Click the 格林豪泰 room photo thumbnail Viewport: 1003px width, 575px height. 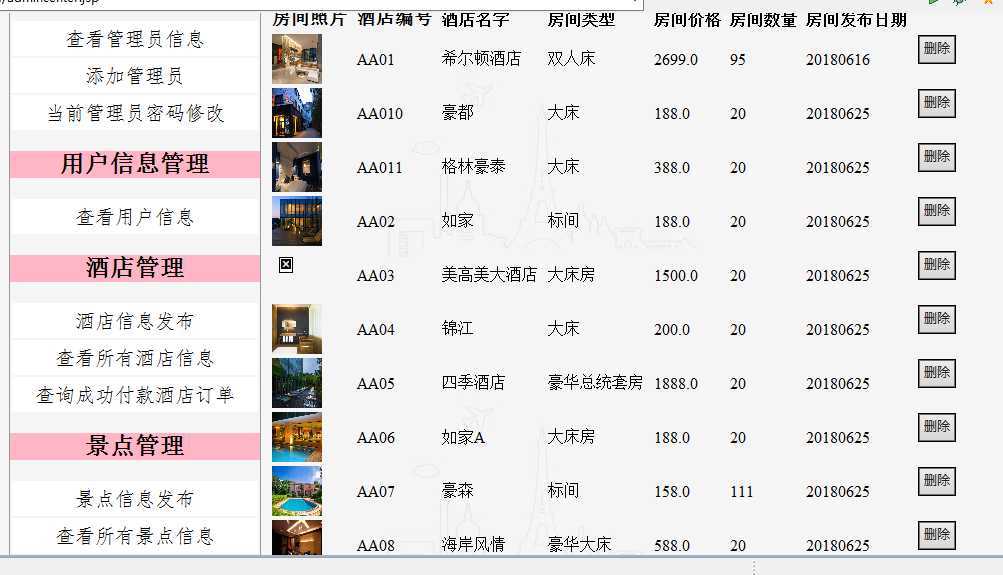pos(297,167)
